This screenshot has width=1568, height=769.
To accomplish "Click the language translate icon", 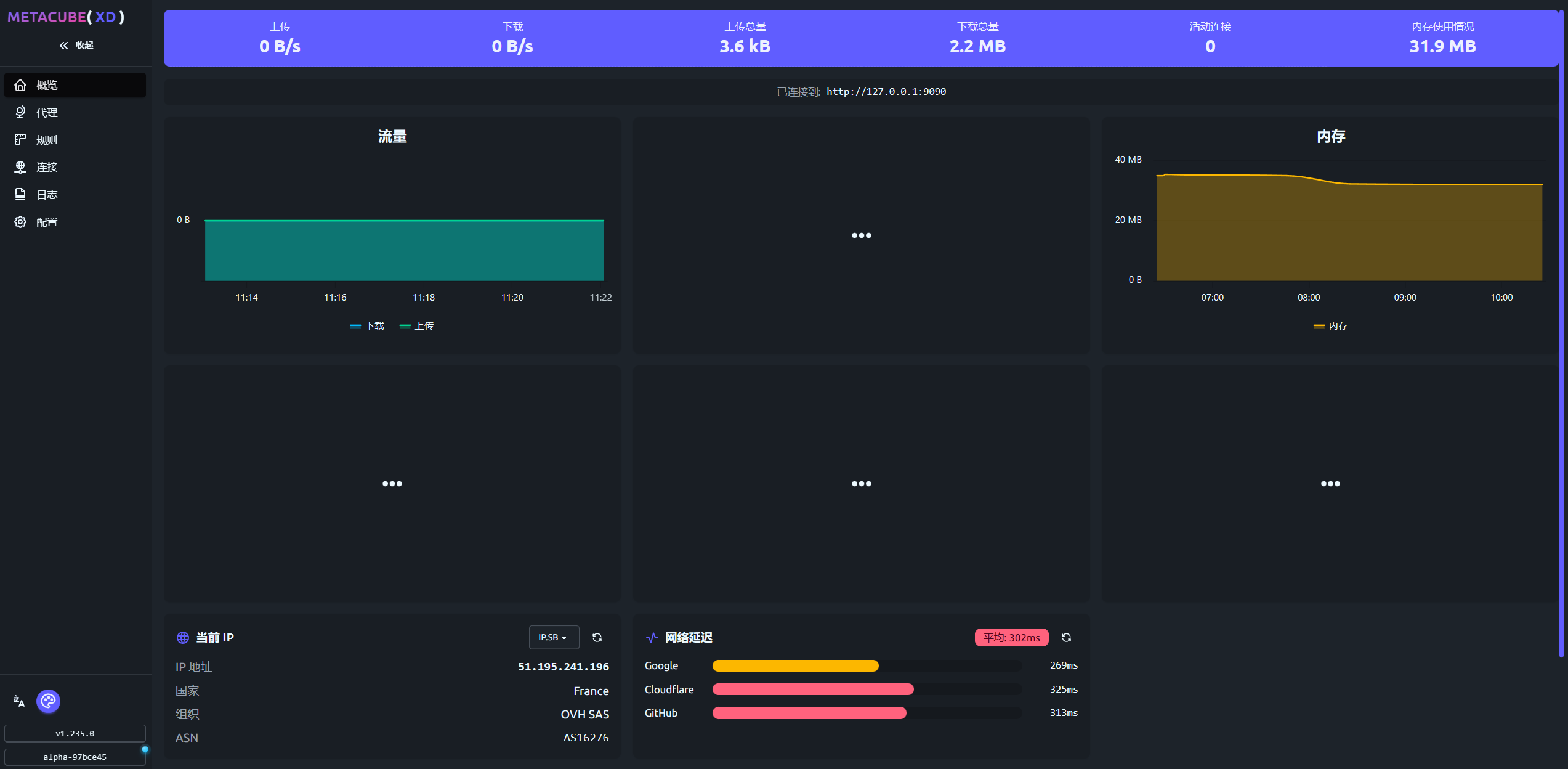I will point(19,701).
